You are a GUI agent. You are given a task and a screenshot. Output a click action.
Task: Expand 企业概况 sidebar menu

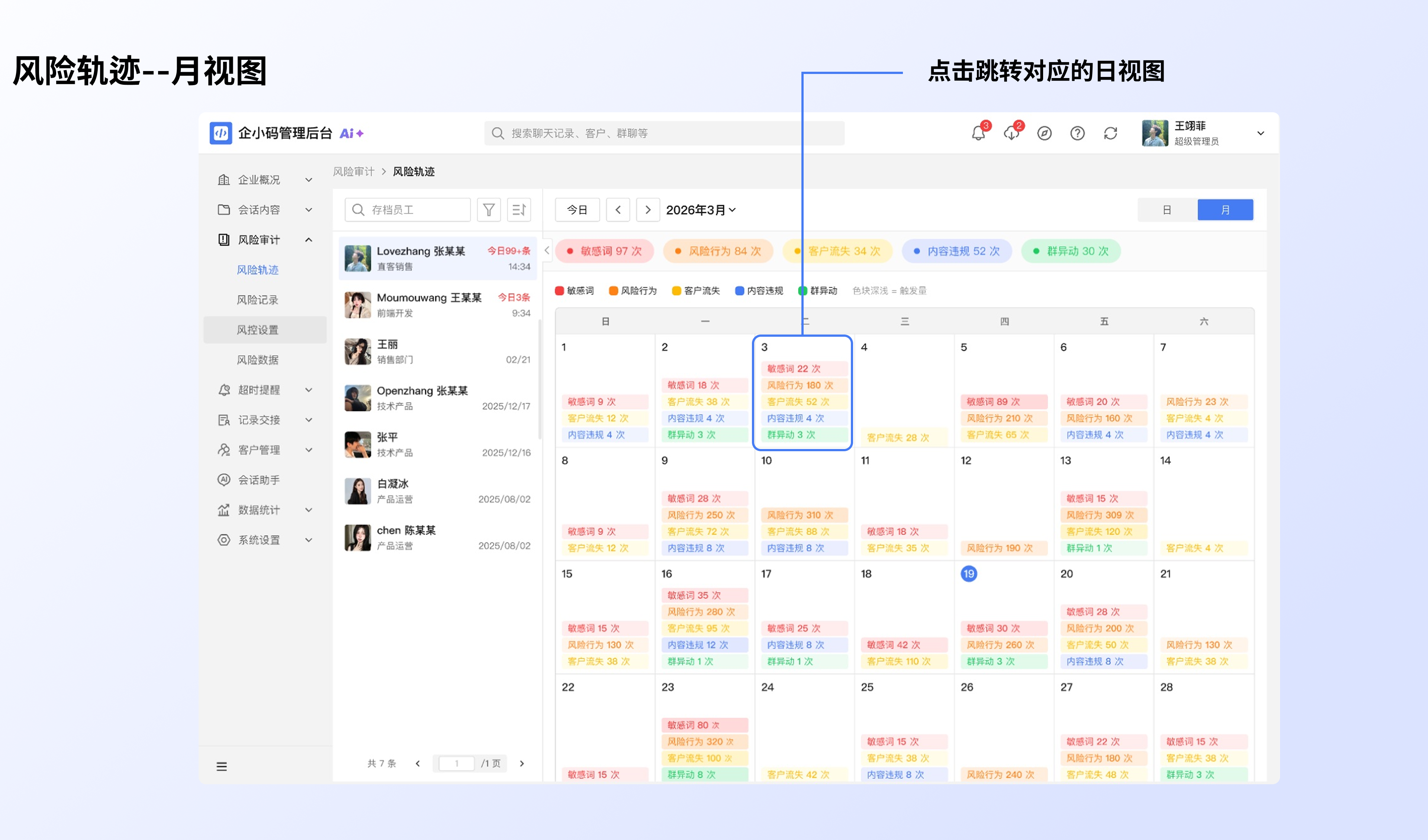coord(265,180)
